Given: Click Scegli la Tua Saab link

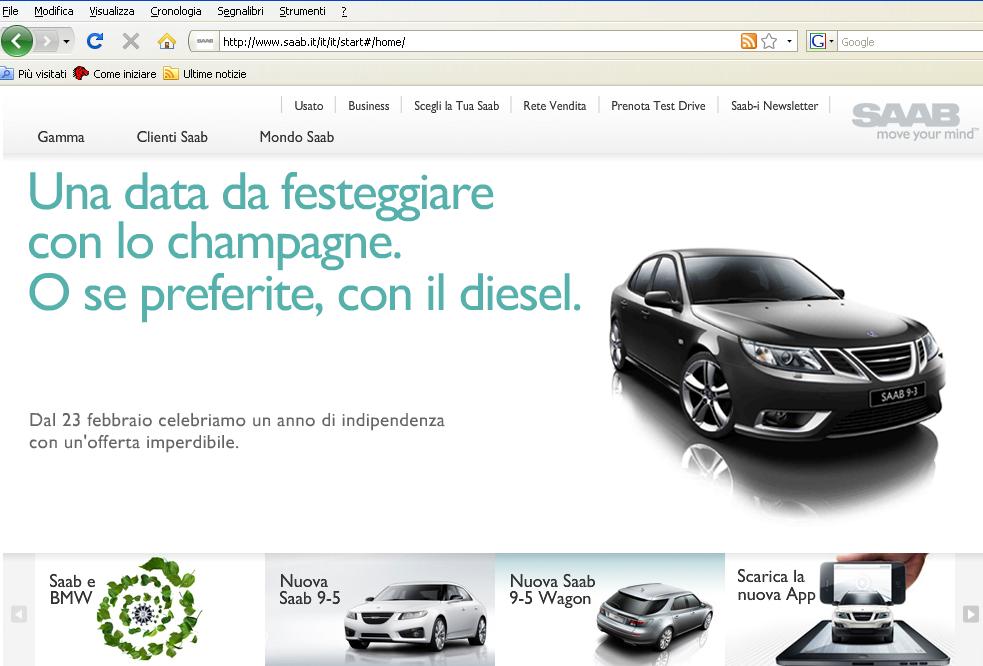Looking at the screenshot, I should [x=456, y=106].
